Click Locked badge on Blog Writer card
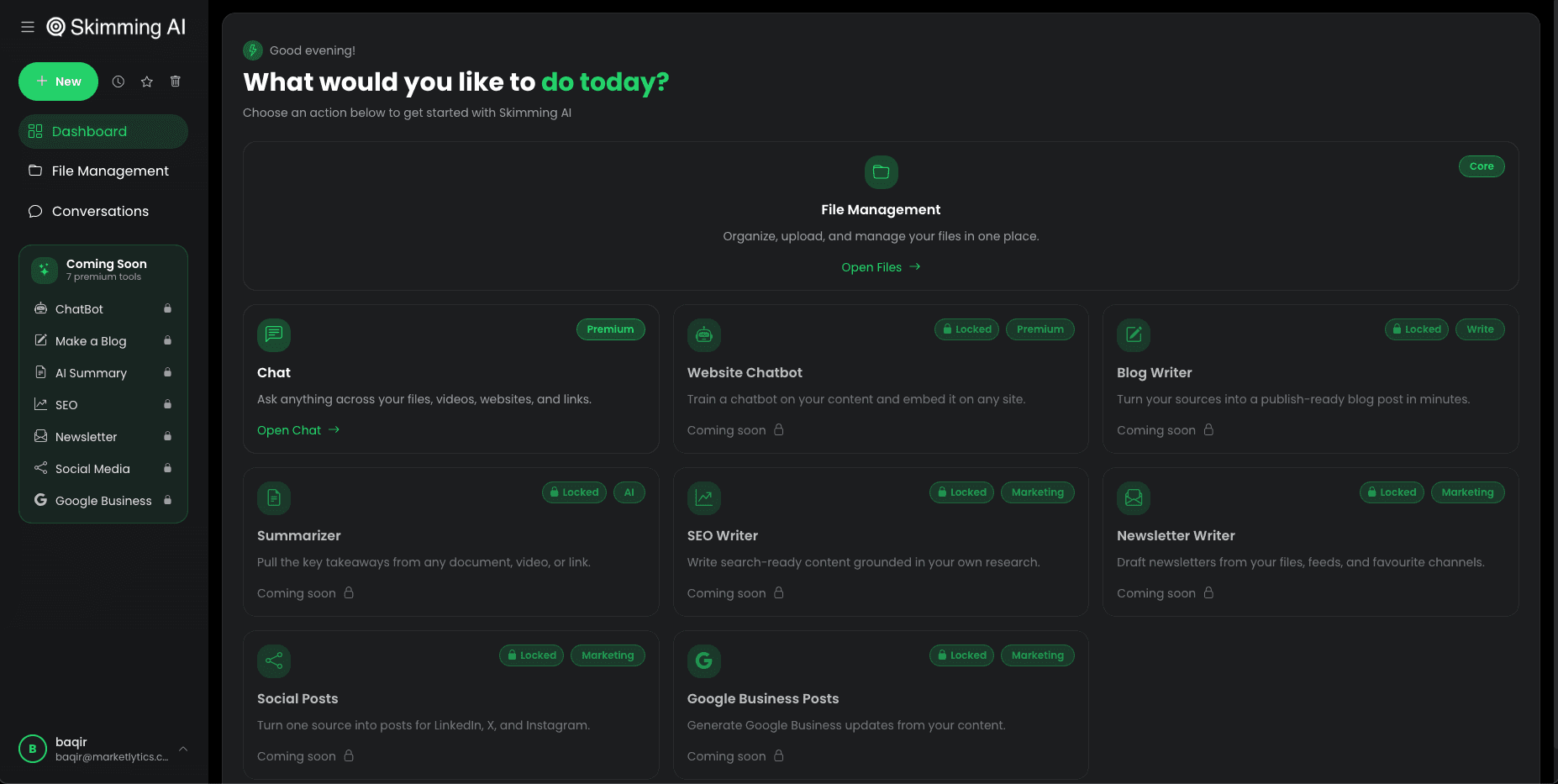Screen dimensions: 1558x784 coord(1417,329)
